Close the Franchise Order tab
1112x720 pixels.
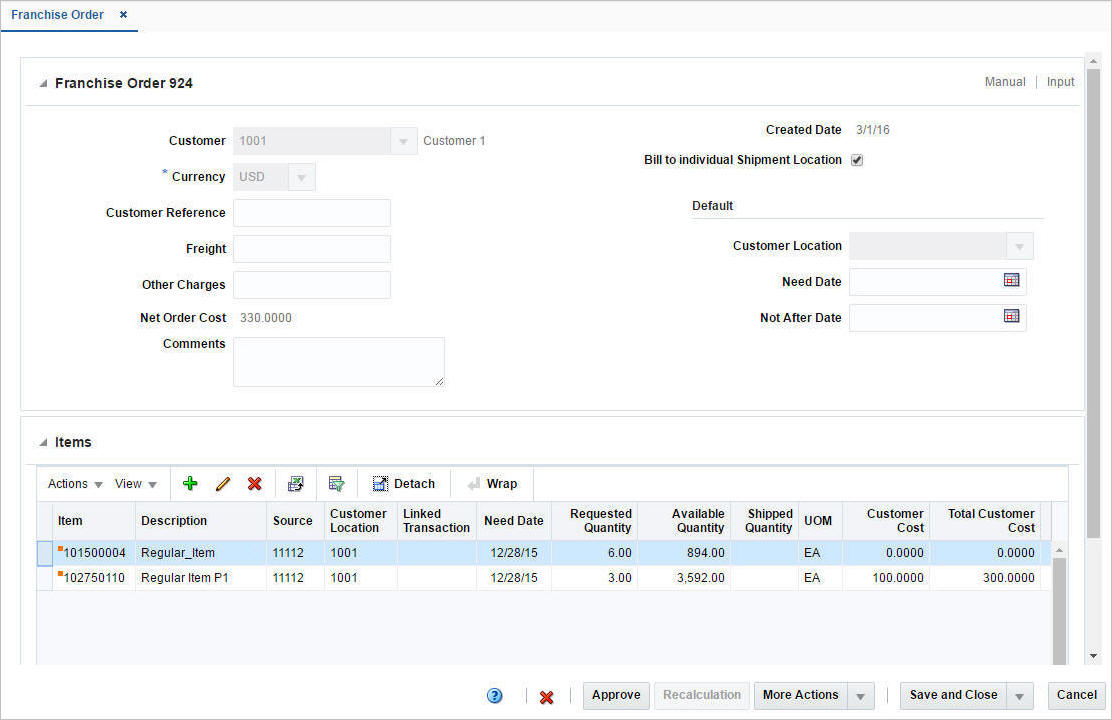coord(123,14)
